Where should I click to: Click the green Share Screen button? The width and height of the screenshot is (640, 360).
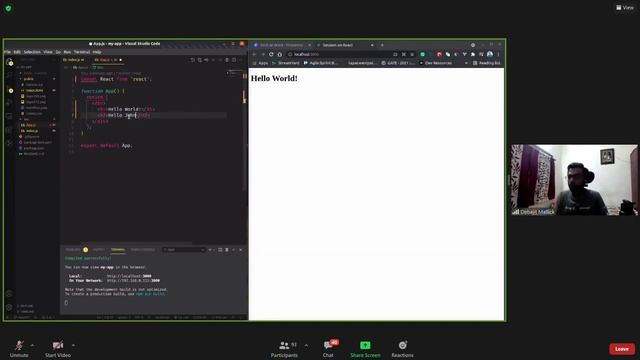tap(365, 349)
